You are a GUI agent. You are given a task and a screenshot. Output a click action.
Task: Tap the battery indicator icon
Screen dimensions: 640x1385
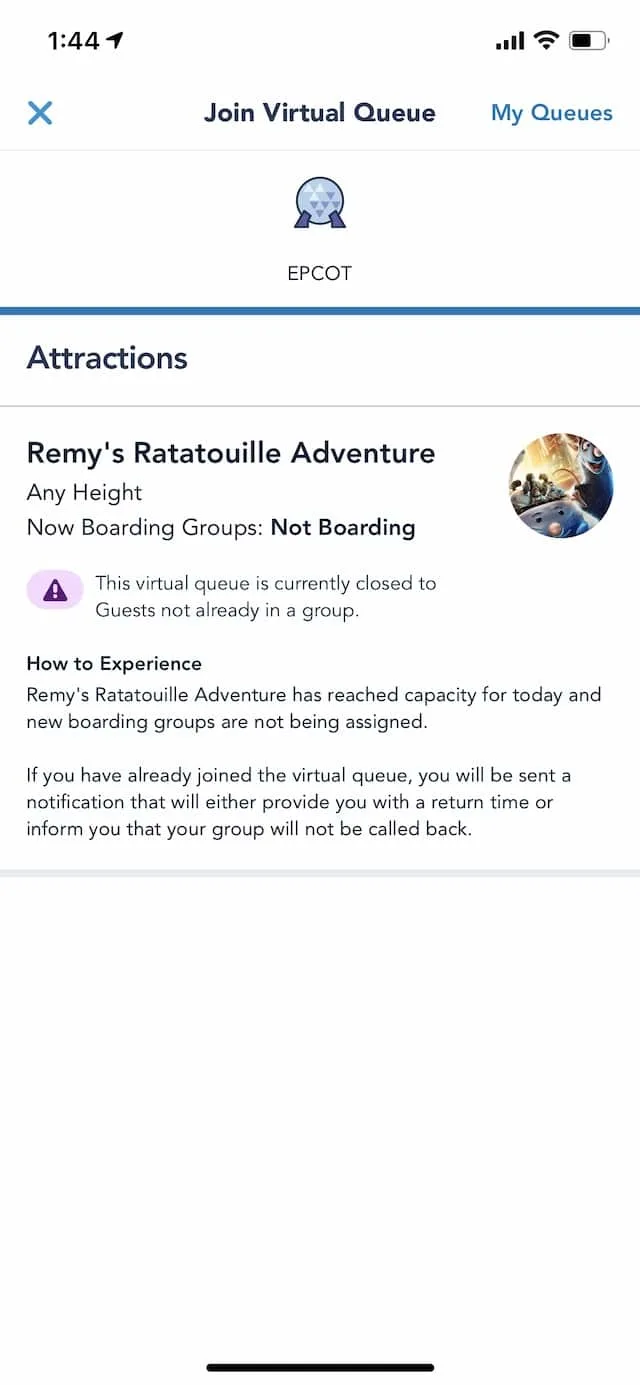[x=589, y=41]
